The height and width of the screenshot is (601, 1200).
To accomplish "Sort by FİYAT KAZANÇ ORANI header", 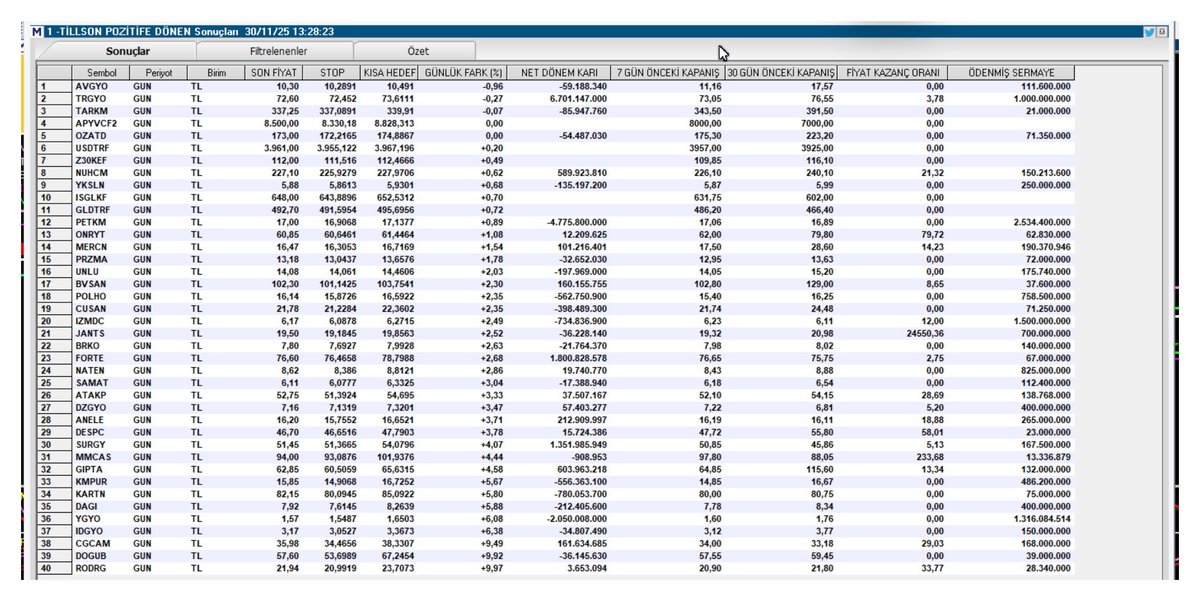I will pos(892,73).
